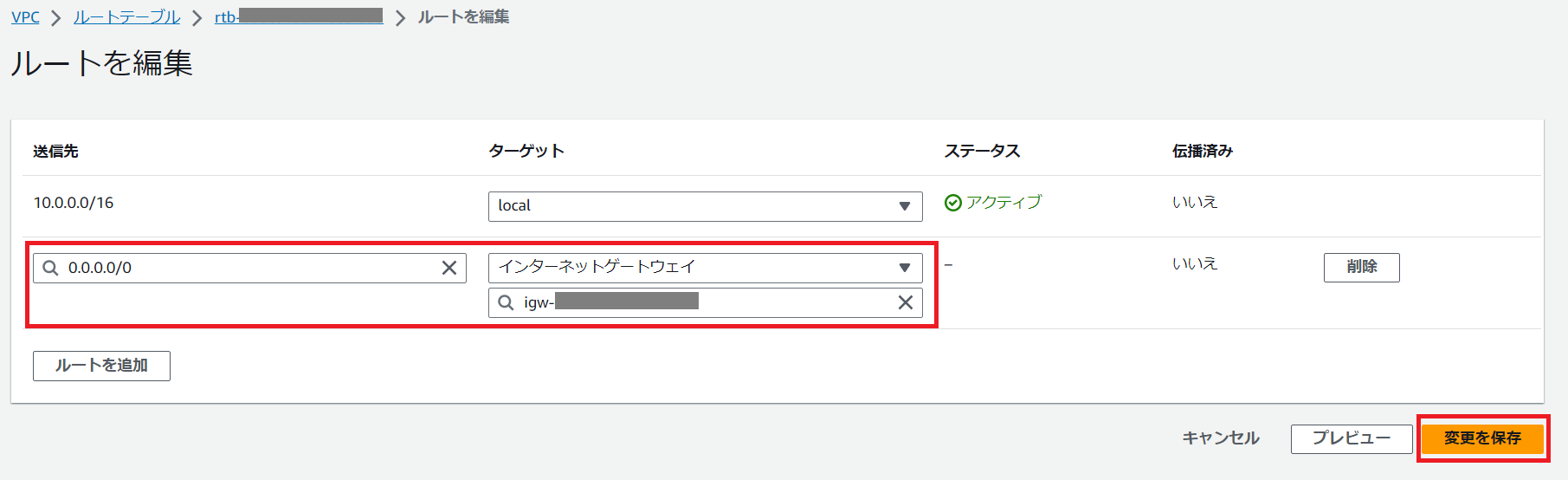
Task: Click the ルートを追加 button
Action: click(x=101, y=366)
